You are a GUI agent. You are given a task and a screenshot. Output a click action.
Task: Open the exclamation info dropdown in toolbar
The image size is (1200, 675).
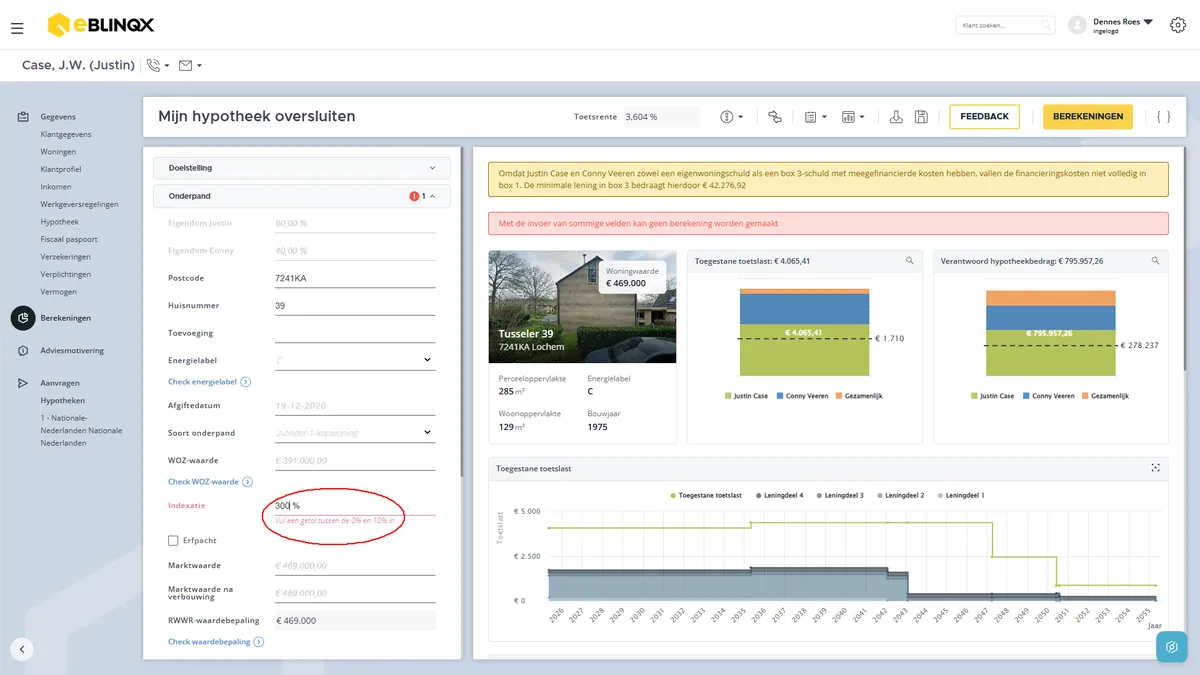point(732,117)
